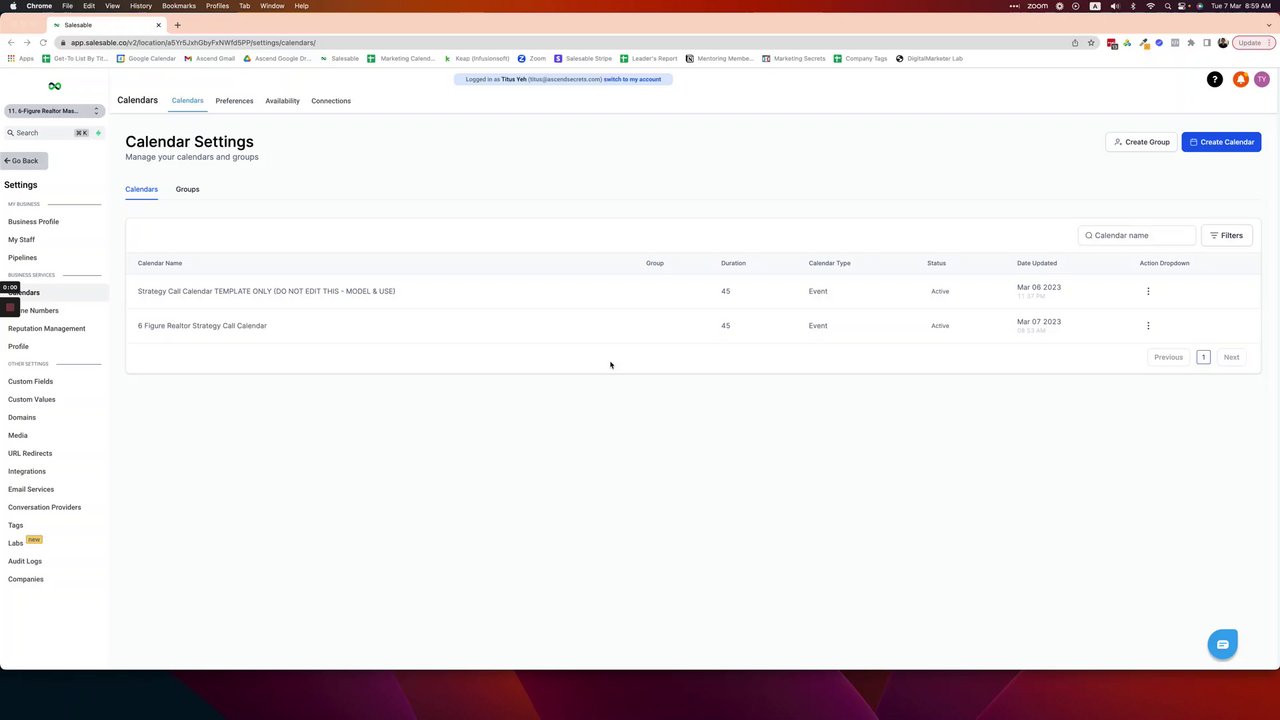The width and height of the screenshot is (1280, 720).
Task: Open the History menu in menu bar
Action: point(141,6)
